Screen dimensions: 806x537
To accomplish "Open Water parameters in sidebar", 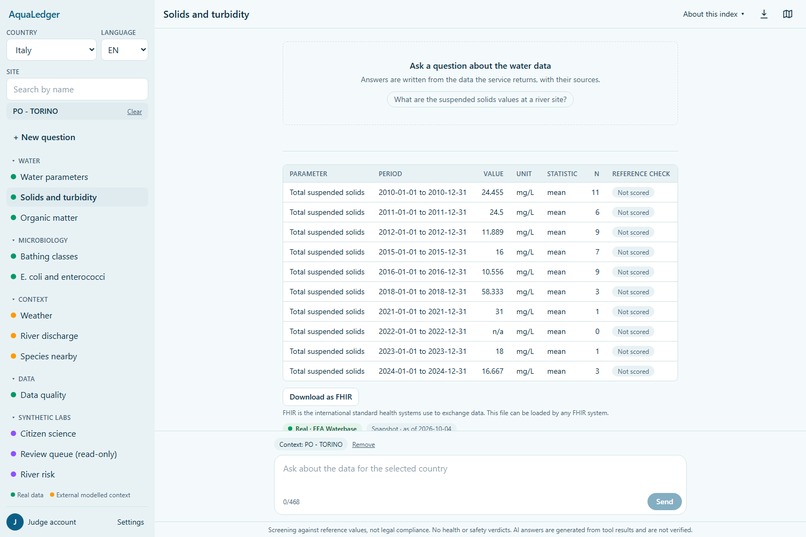I will tap(77, 177).
